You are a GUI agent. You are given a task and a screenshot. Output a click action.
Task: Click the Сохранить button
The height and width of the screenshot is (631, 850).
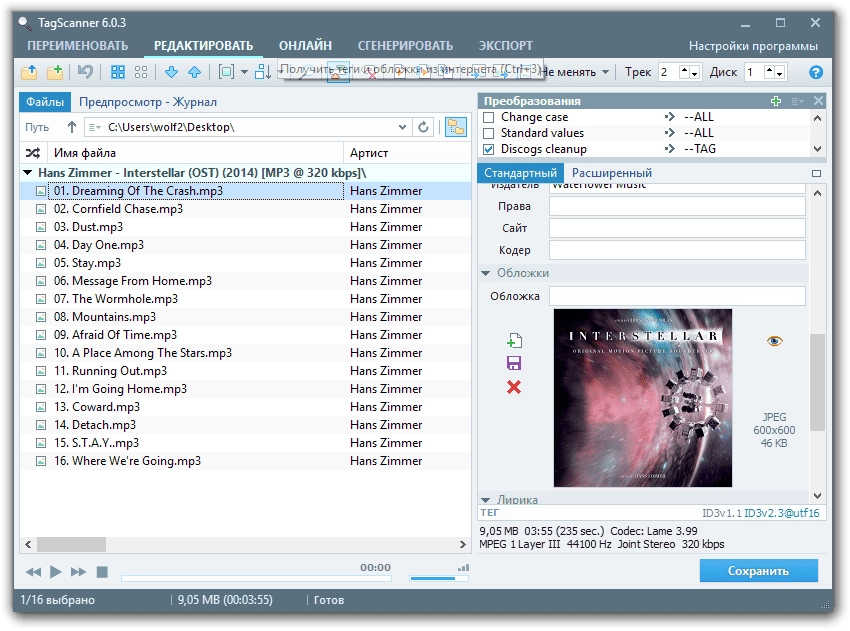pyautogui.click(x=758, y=571)
